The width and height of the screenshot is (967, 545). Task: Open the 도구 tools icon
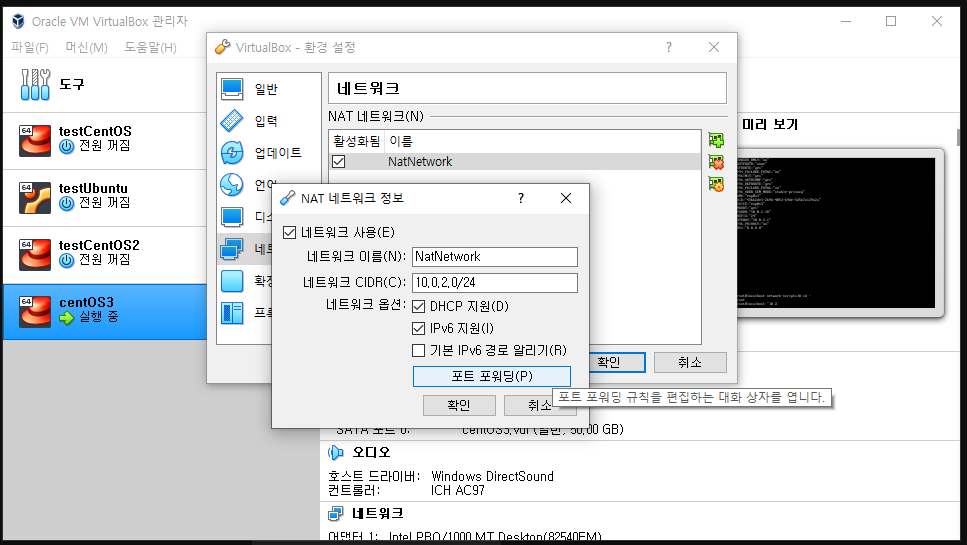(35, 84)
